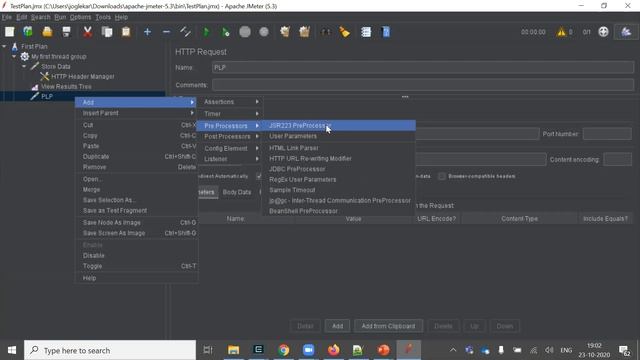The height and width of the screenshot is (360, 640).
Task: Choose BeanShell PreProcessor option
Action: pos(338,211)
